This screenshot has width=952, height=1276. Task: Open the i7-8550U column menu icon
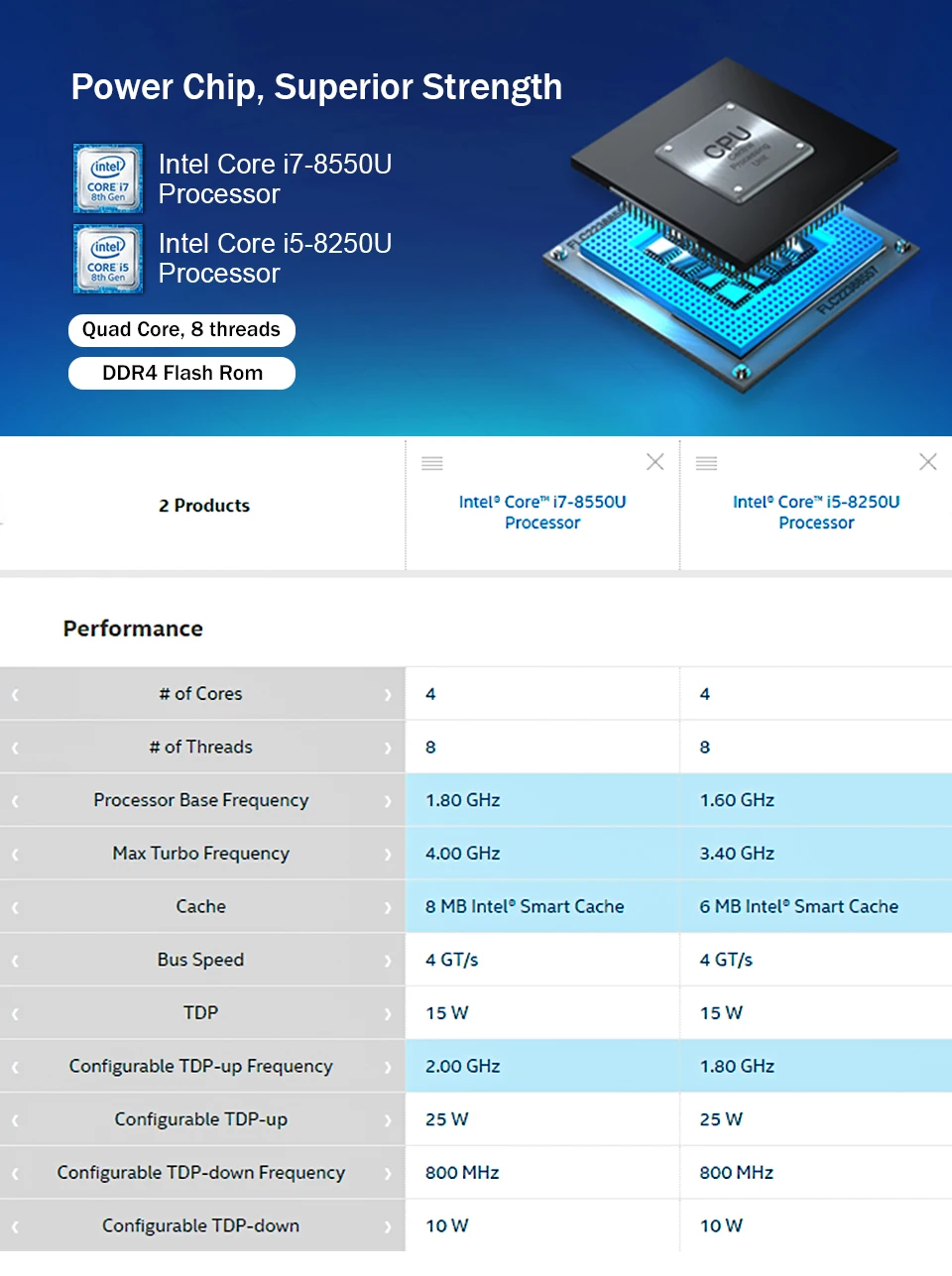(432, 463)
